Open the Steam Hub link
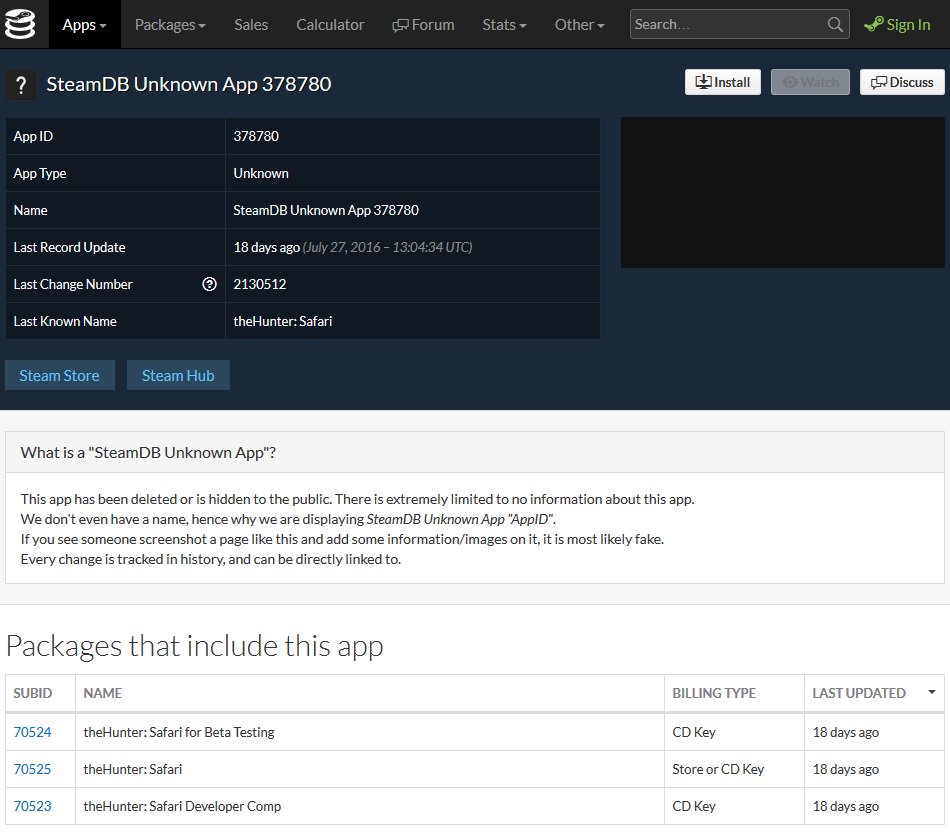The height and width of the screenshot is (832, 950). (178, 375)
